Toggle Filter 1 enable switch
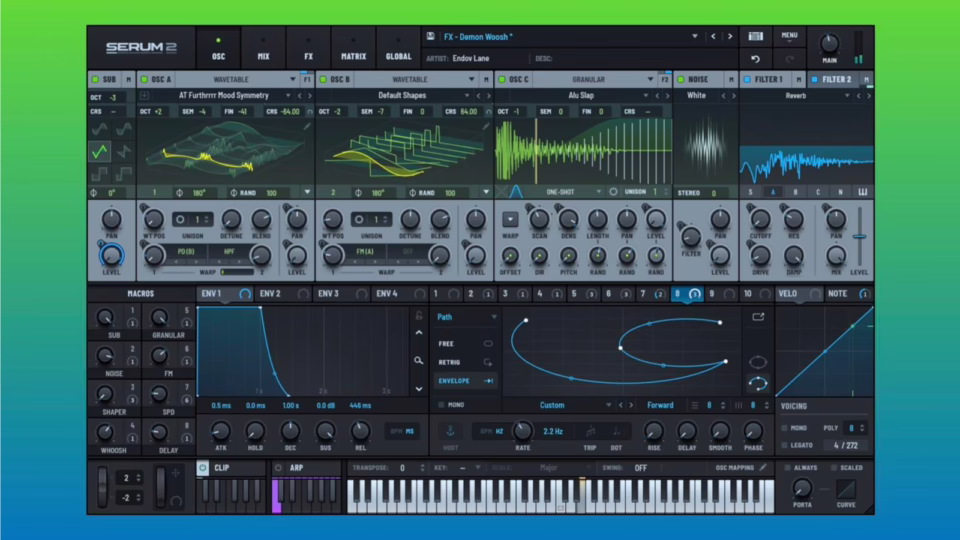This screenshot has height=540, width=960. [747, 80]
